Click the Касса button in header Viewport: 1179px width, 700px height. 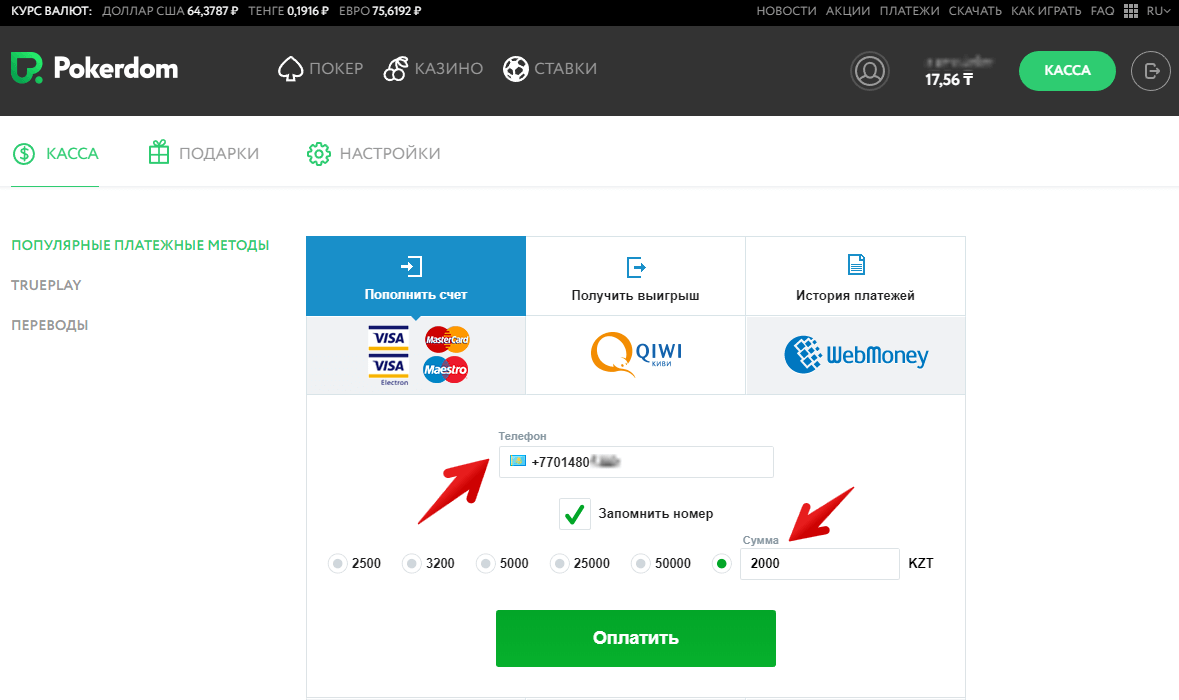pyautogui.click(x=1066, y=71)
